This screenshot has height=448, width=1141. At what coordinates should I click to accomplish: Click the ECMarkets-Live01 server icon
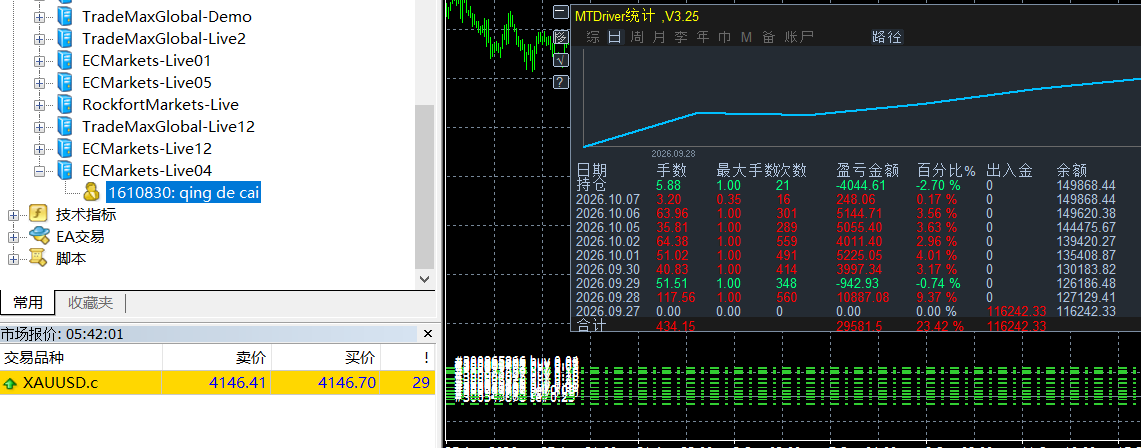[x=65, y=60]
